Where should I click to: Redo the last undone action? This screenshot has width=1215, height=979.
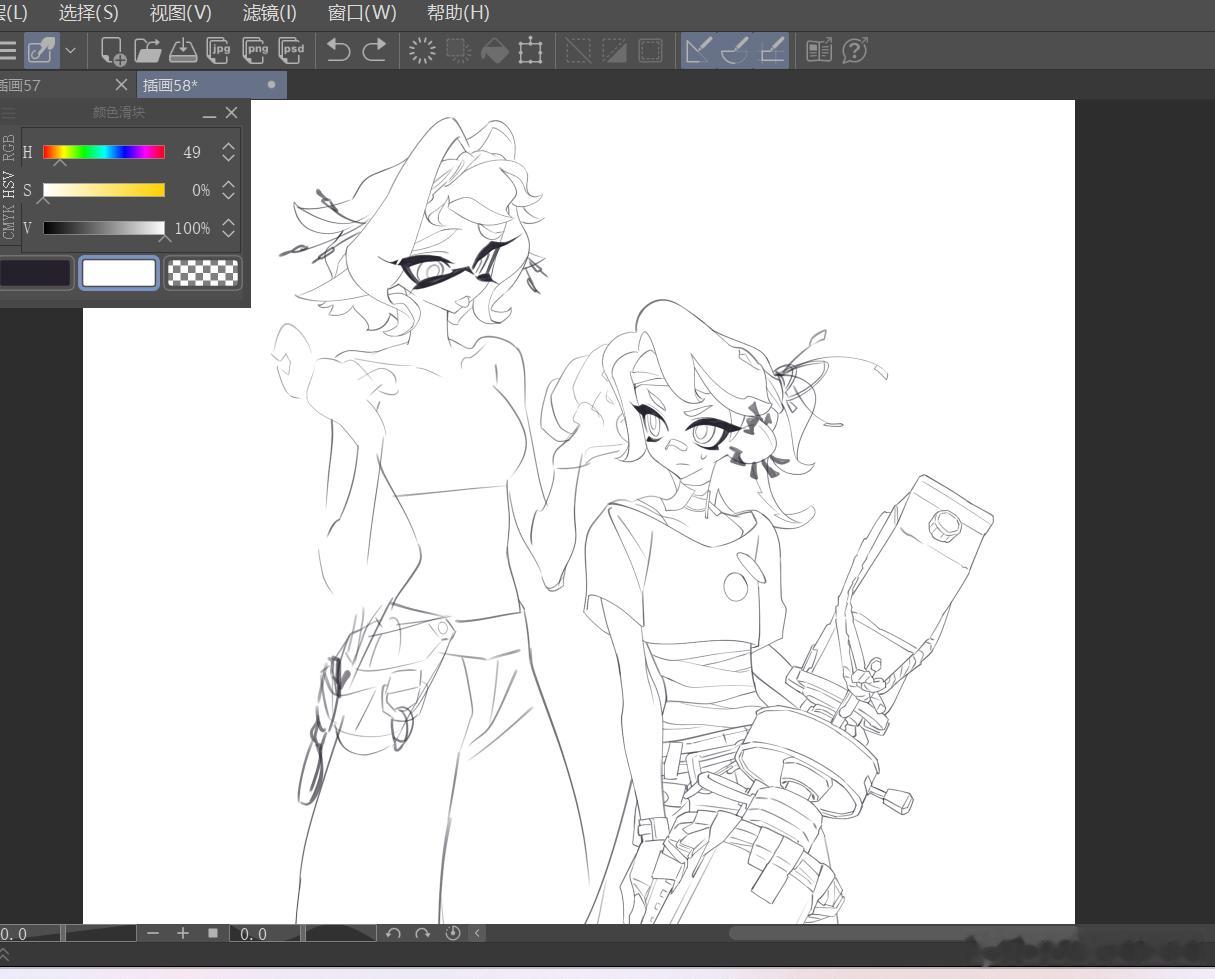[x=375, y=50]
